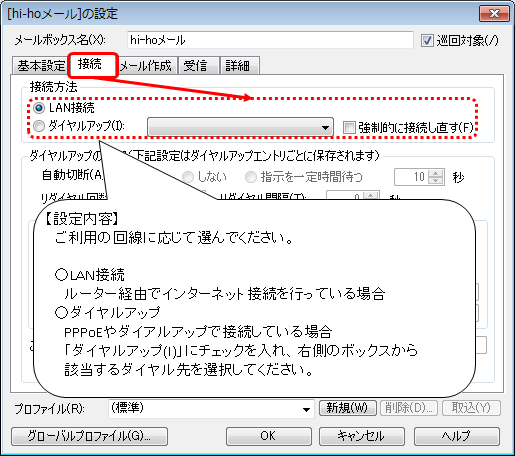Screen dimensions: 515x456
Task: Select the ダイヤルアップ radio button
Action: point(39,126)
